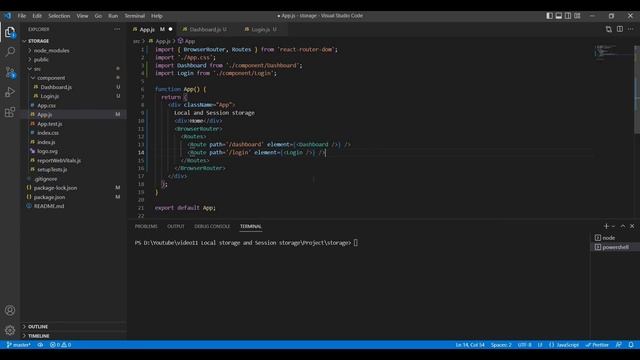Open the Extensions view
The width and height of the screenshot is (640, 360).
[x=10, y=112]
